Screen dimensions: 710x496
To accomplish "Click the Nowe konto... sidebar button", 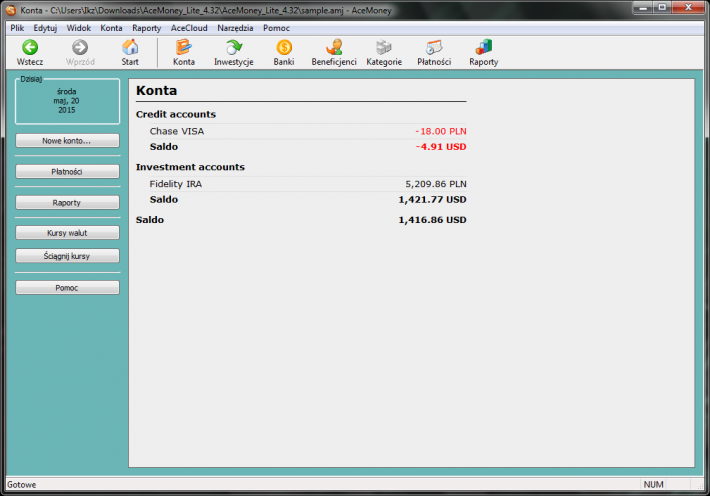I will point(67,141).
